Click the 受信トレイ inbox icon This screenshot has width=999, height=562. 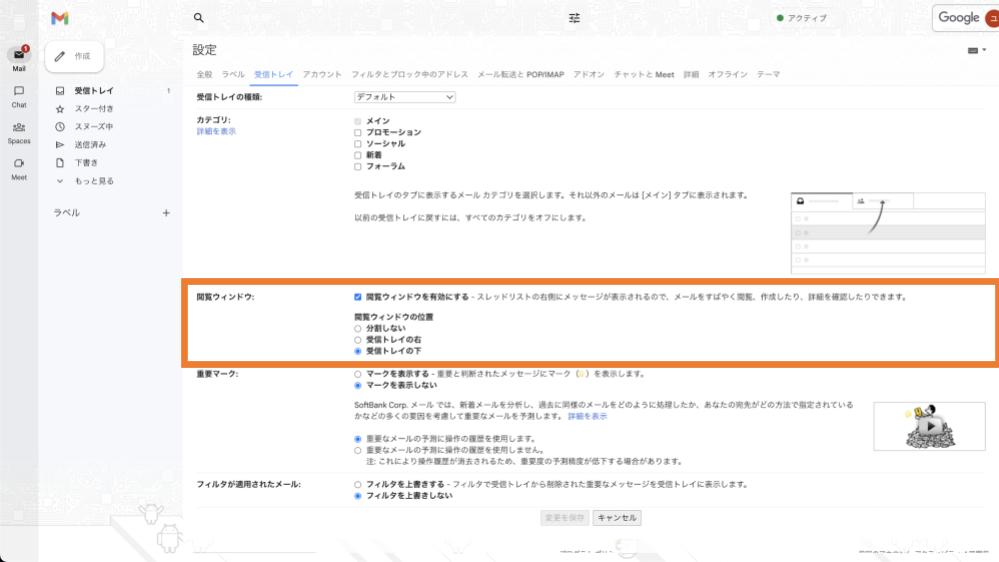[60, 91]
